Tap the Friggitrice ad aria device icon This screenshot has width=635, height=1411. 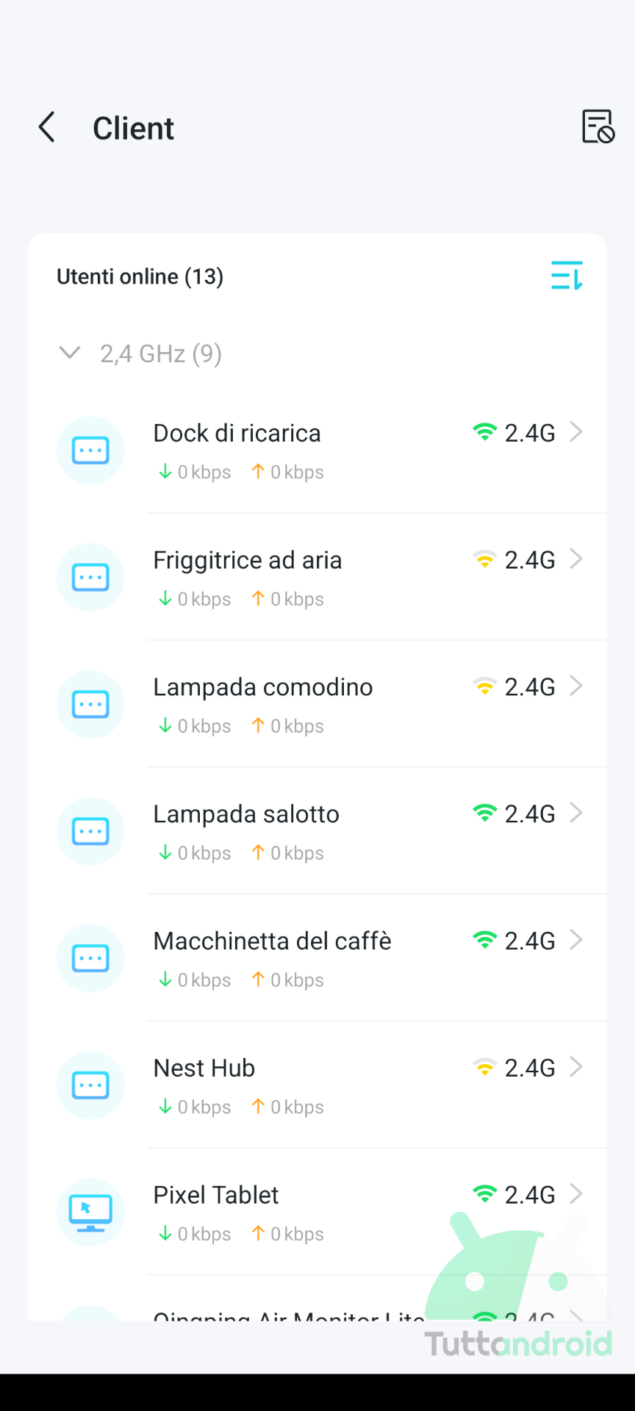coord(91,577)
